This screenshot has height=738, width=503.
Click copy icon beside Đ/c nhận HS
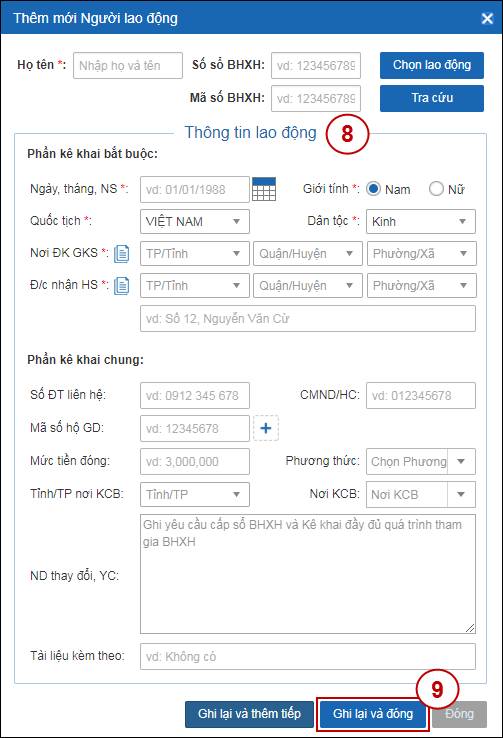coord(122,286)
